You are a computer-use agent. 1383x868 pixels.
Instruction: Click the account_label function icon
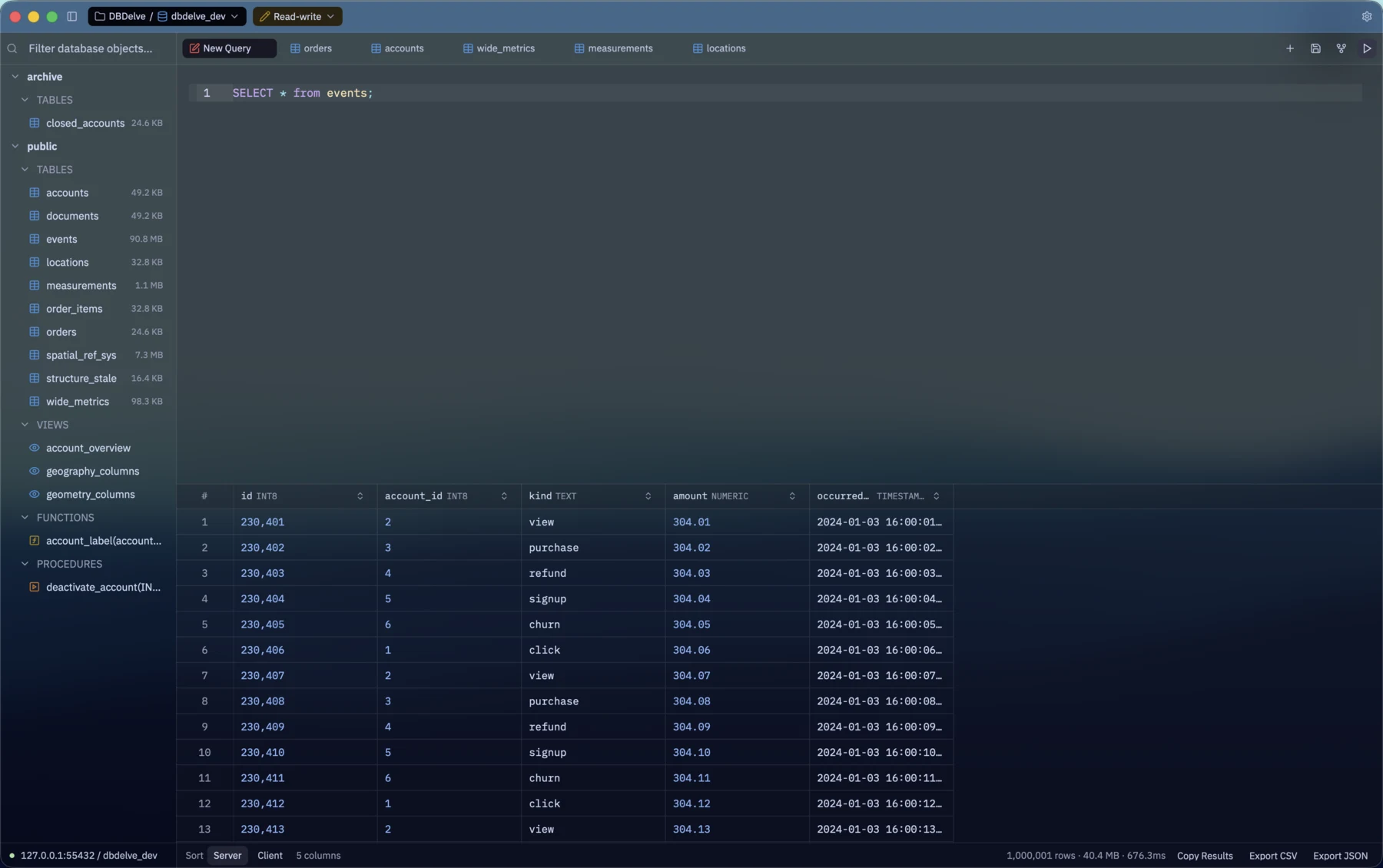35,541
